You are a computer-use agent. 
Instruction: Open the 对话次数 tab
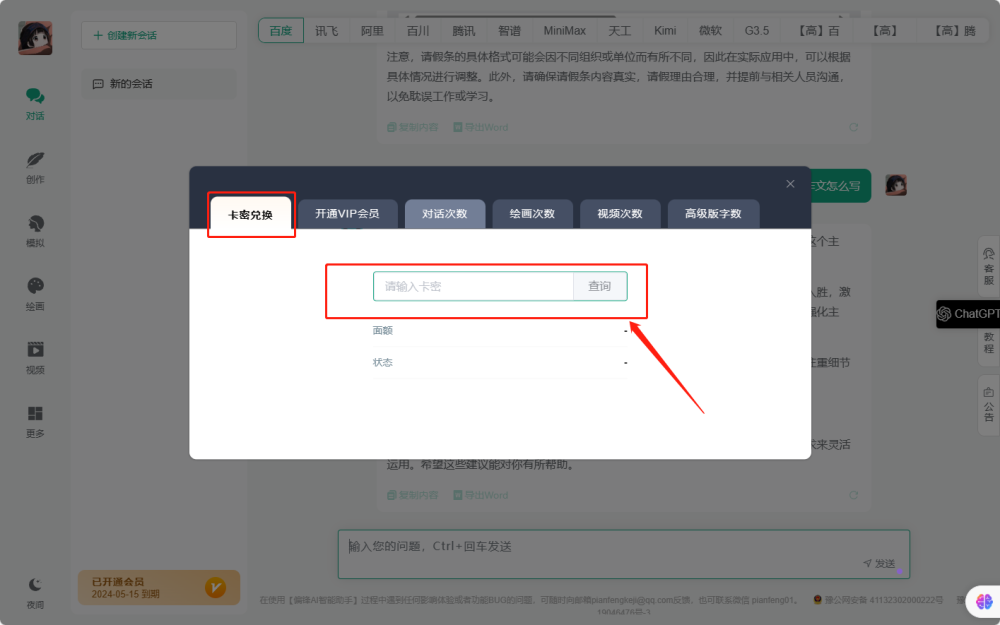point(445,214)
